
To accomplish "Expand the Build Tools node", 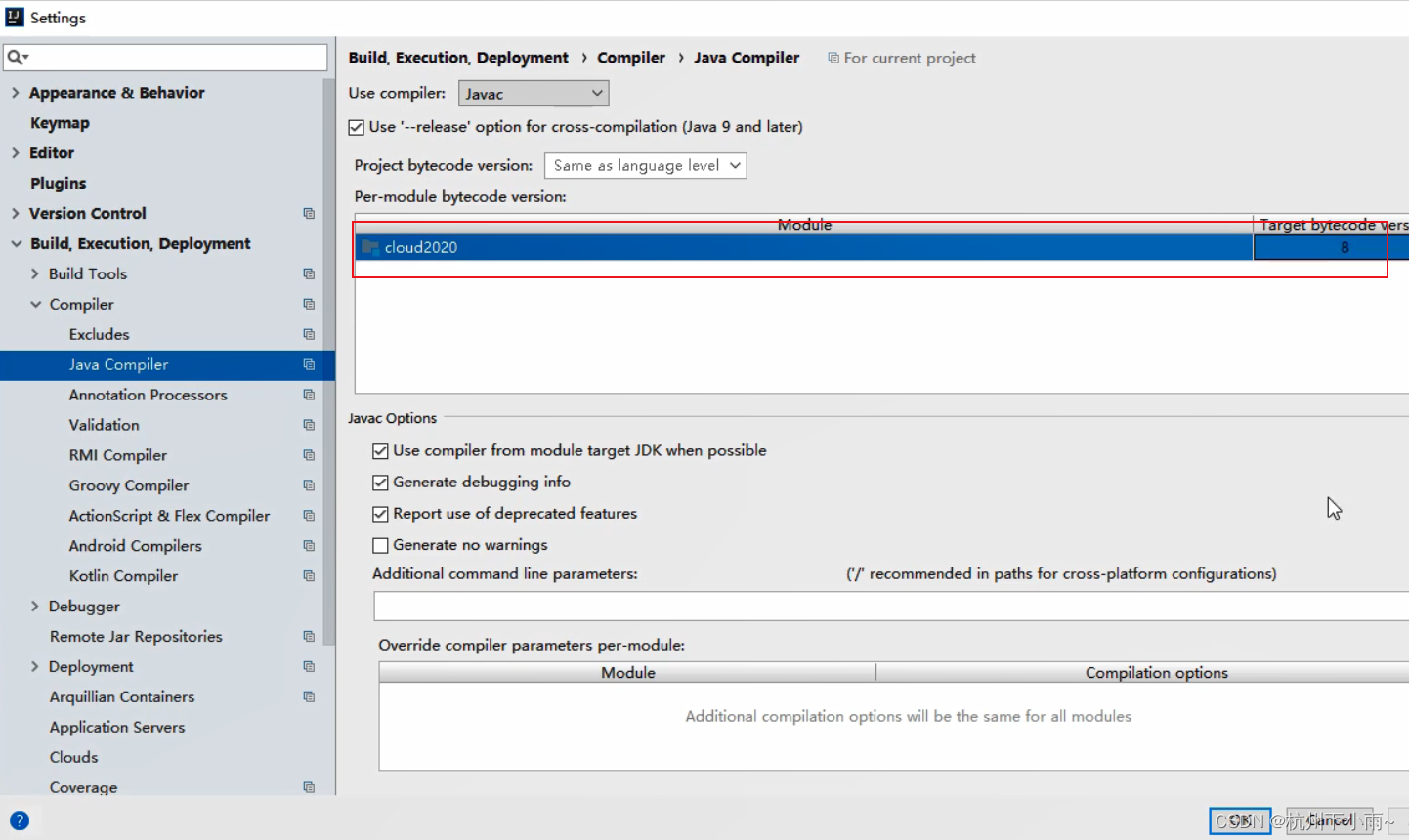I will 35,273.
